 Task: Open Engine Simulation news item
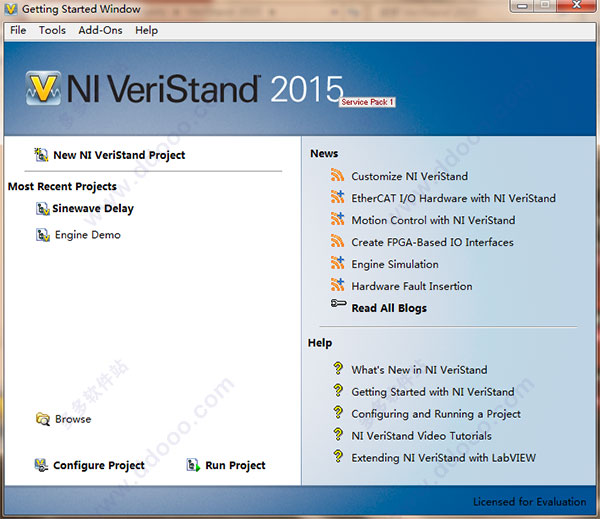tap(395, 264)
